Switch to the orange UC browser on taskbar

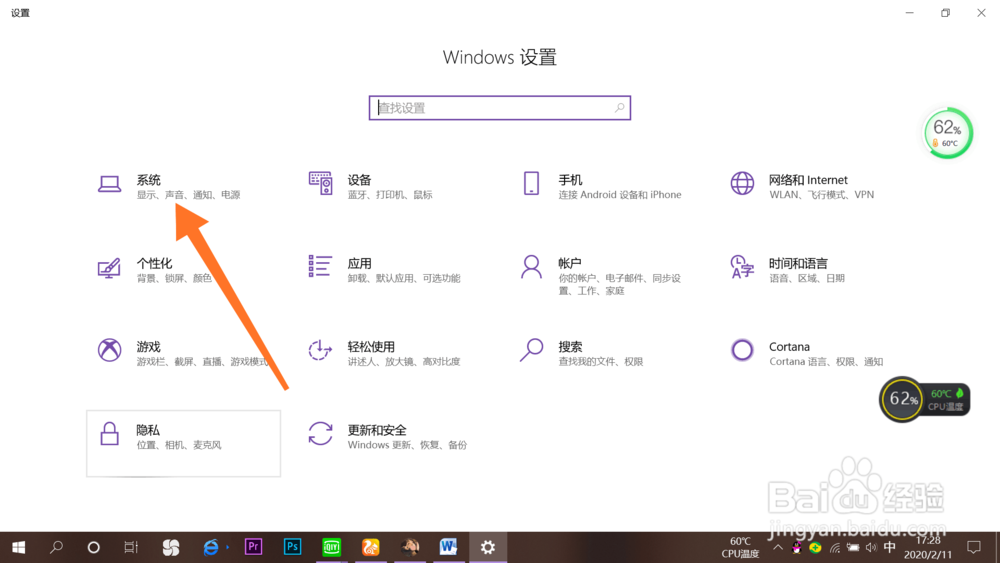[x=371, y=547]
